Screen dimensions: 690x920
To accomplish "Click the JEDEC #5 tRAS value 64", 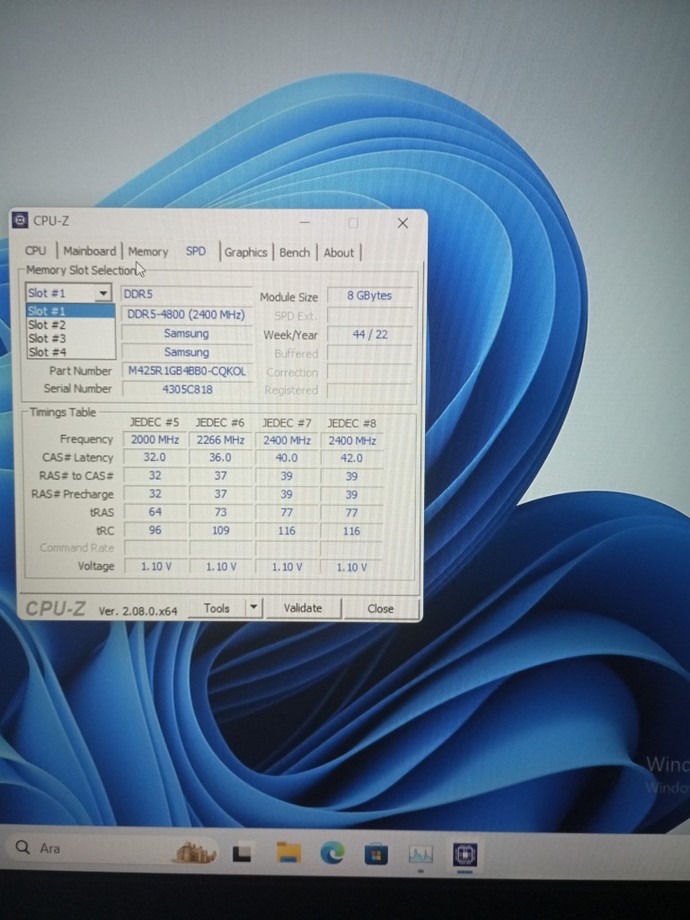I will pos(155,512).
